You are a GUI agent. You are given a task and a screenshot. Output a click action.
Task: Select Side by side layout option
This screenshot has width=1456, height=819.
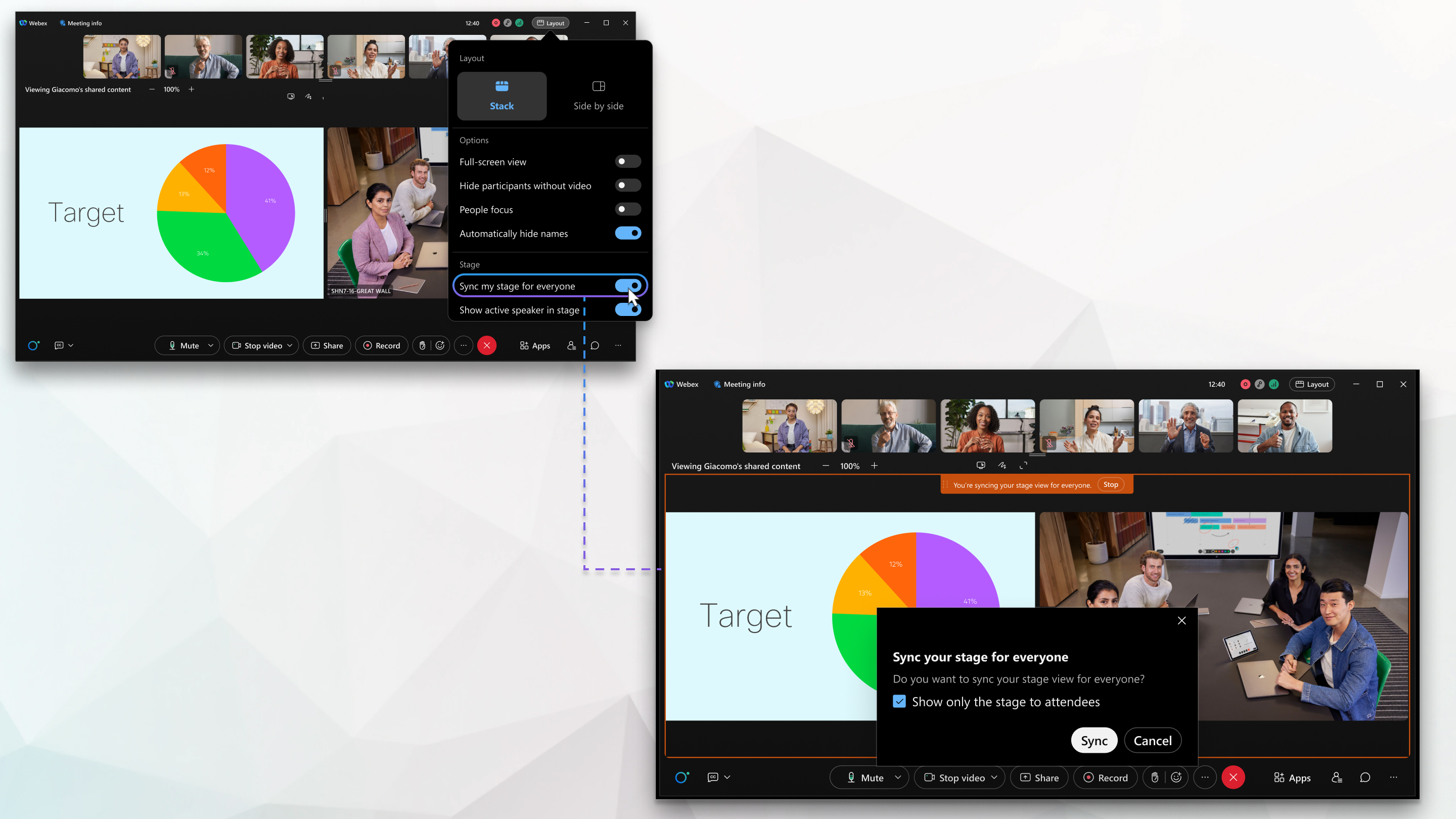[597, 94]
